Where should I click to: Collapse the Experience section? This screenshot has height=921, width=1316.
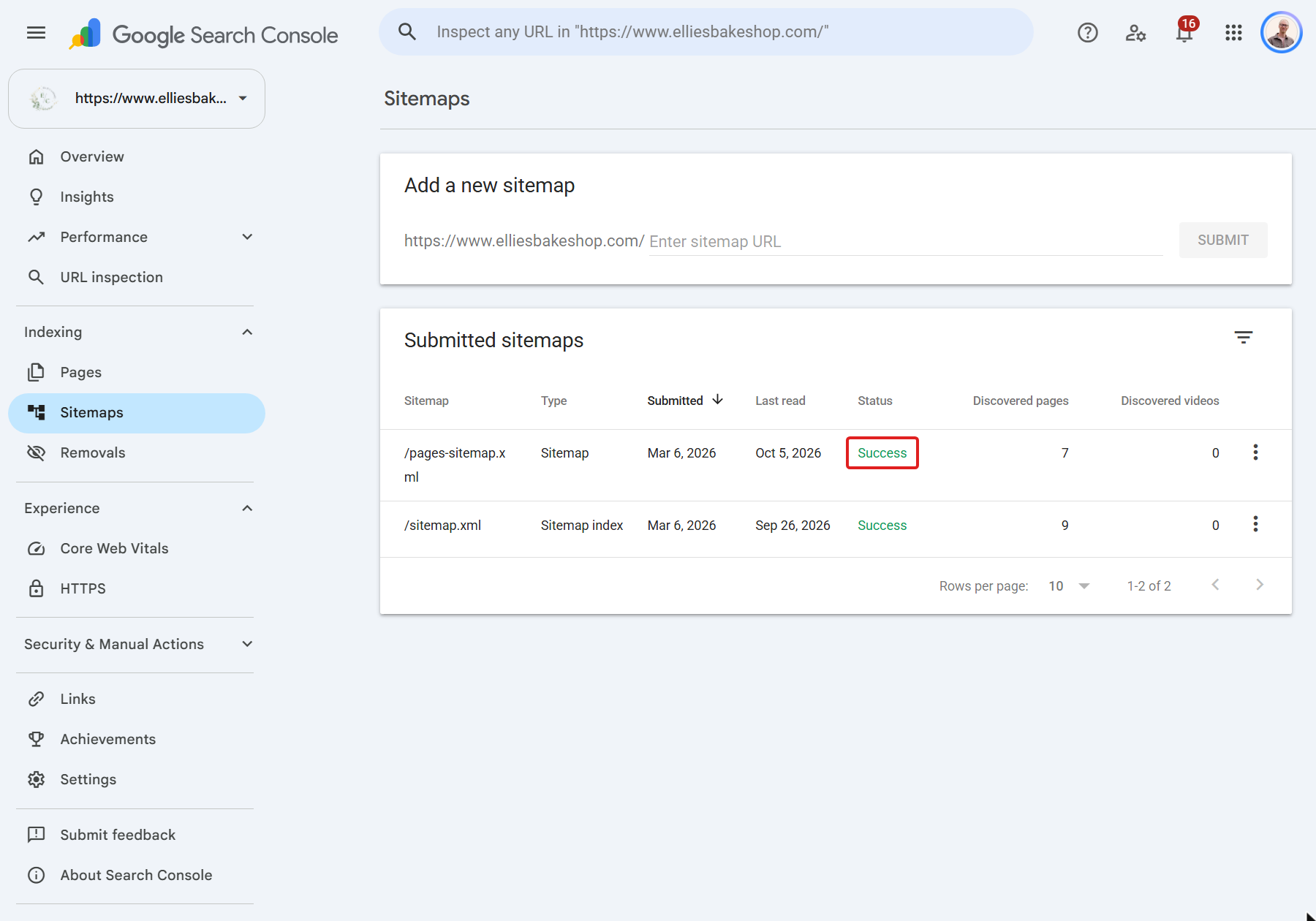tap(247, 508)
